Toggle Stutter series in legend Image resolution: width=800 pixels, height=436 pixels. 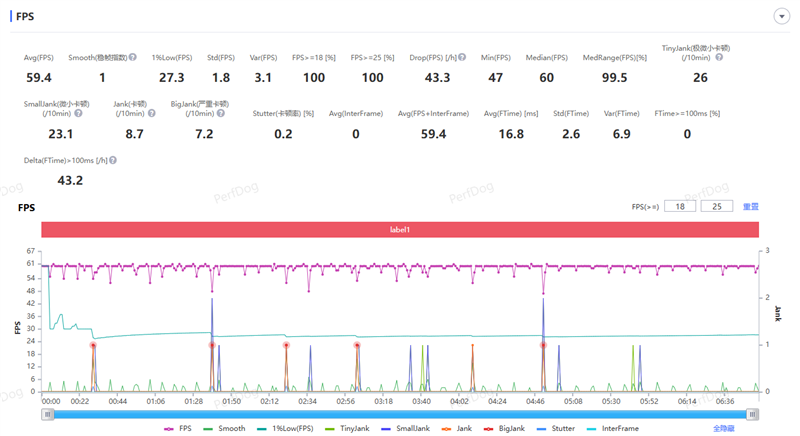(559, 428)
